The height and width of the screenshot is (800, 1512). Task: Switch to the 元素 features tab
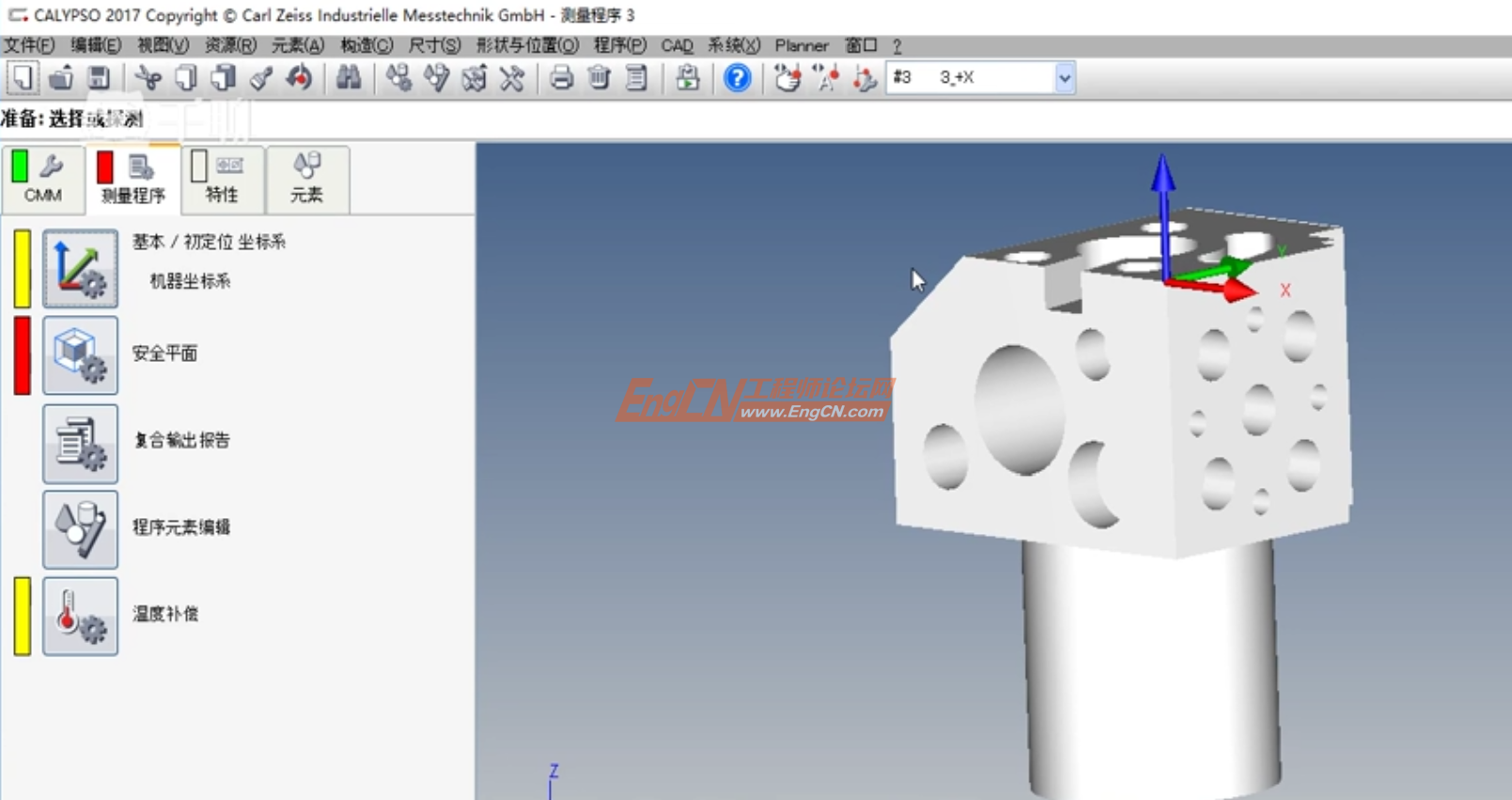[306, 178]
